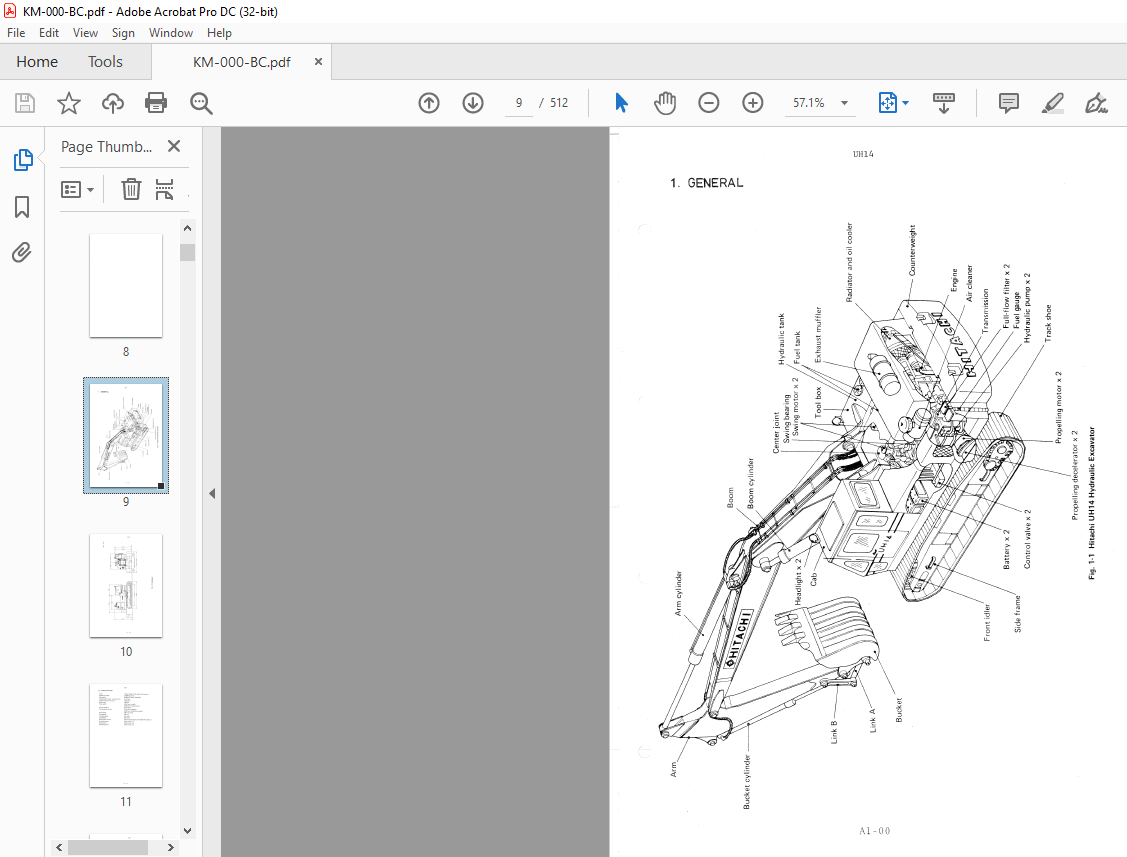Open the Window menu
Screen dimensions: 1127x857
pos(170,32)
